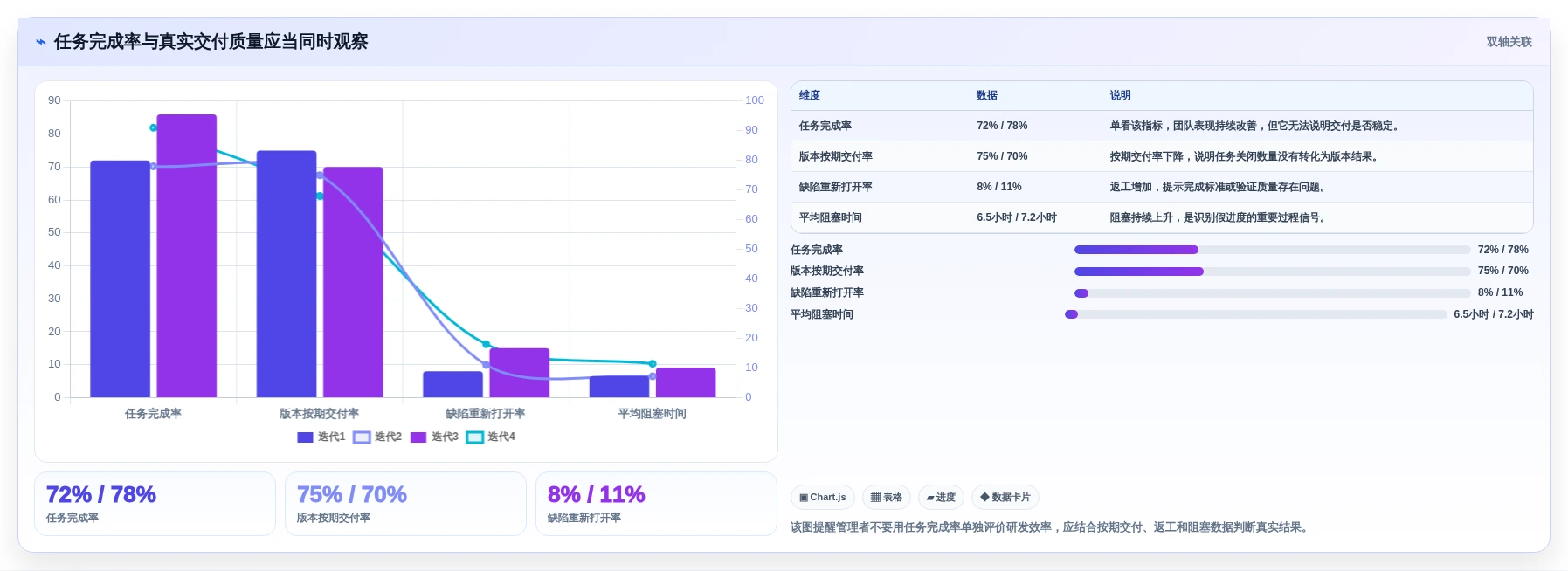Select the 表格 tag chip

pos(887,498)
